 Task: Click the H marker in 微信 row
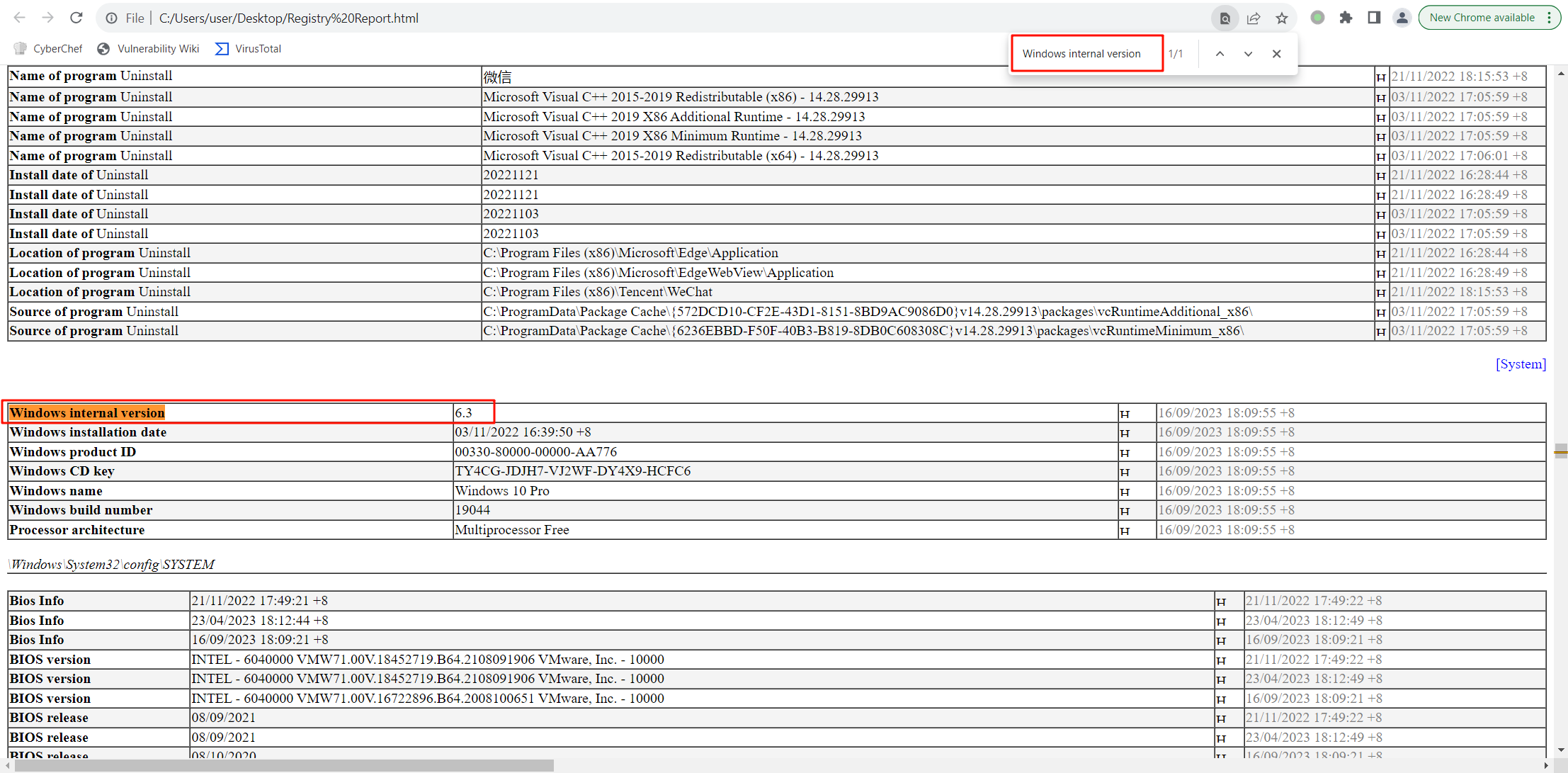tap(1380, 77)
